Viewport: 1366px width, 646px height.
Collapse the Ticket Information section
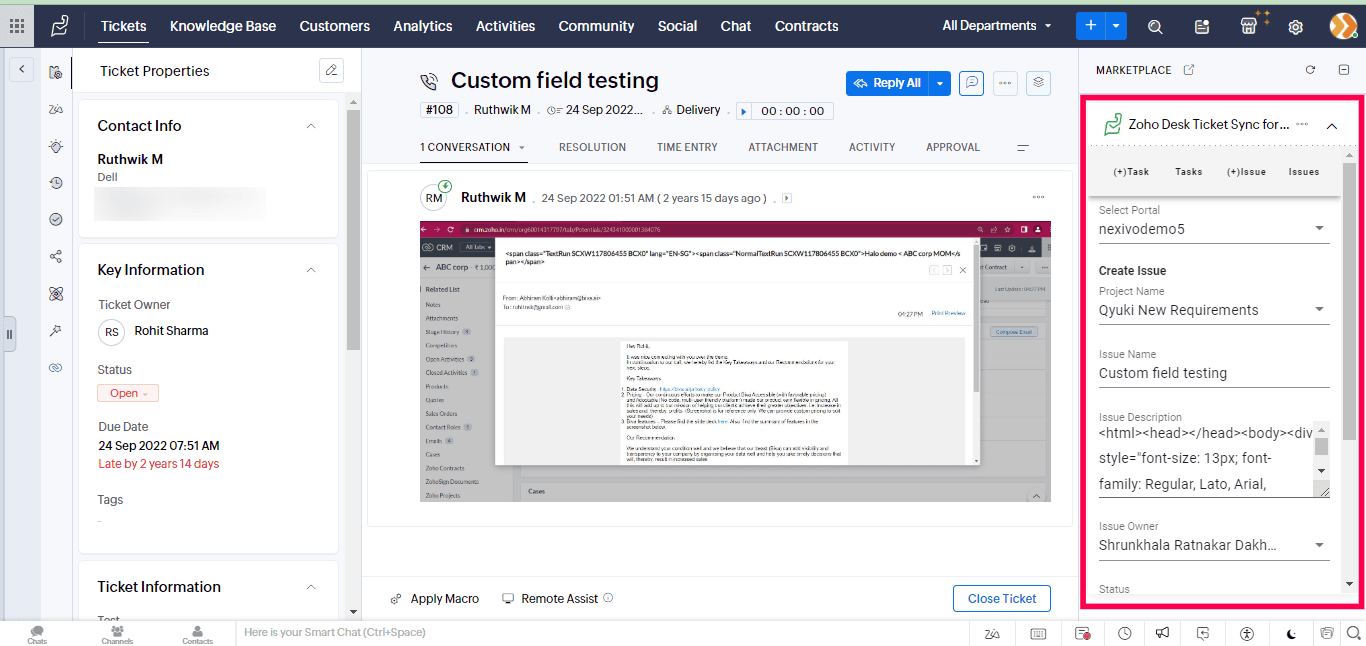click(x=311, y=587)
